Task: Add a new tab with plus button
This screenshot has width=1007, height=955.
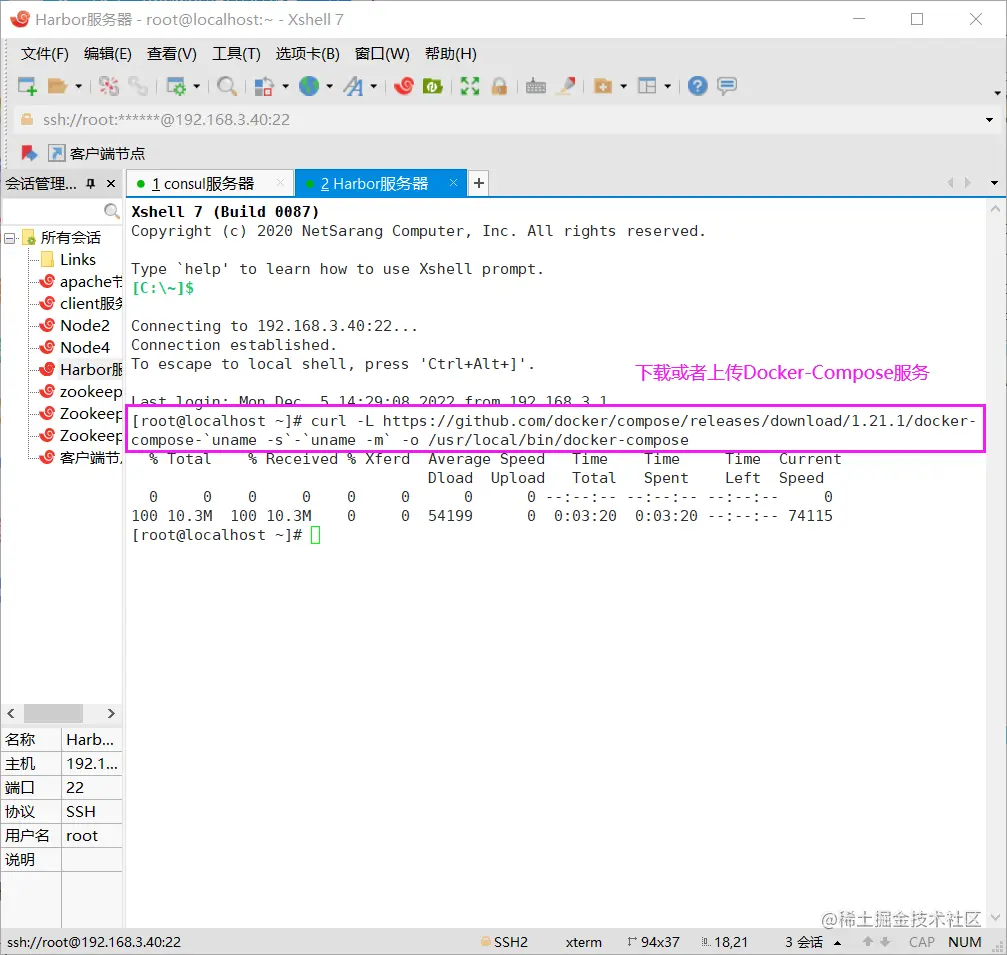Action: tap(478, 184)
